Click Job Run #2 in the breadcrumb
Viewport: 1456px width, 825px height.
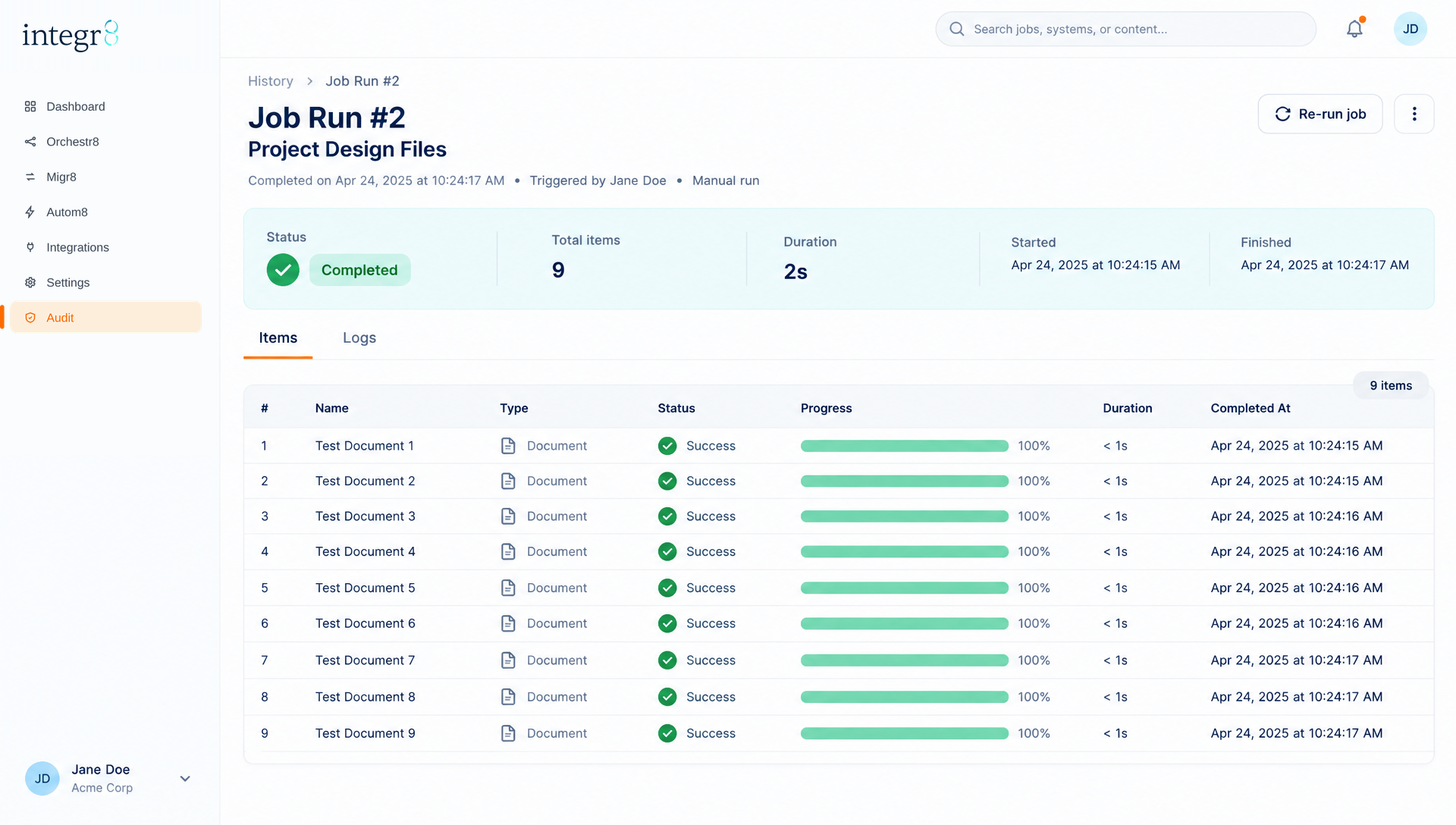(x=362, y=81)
